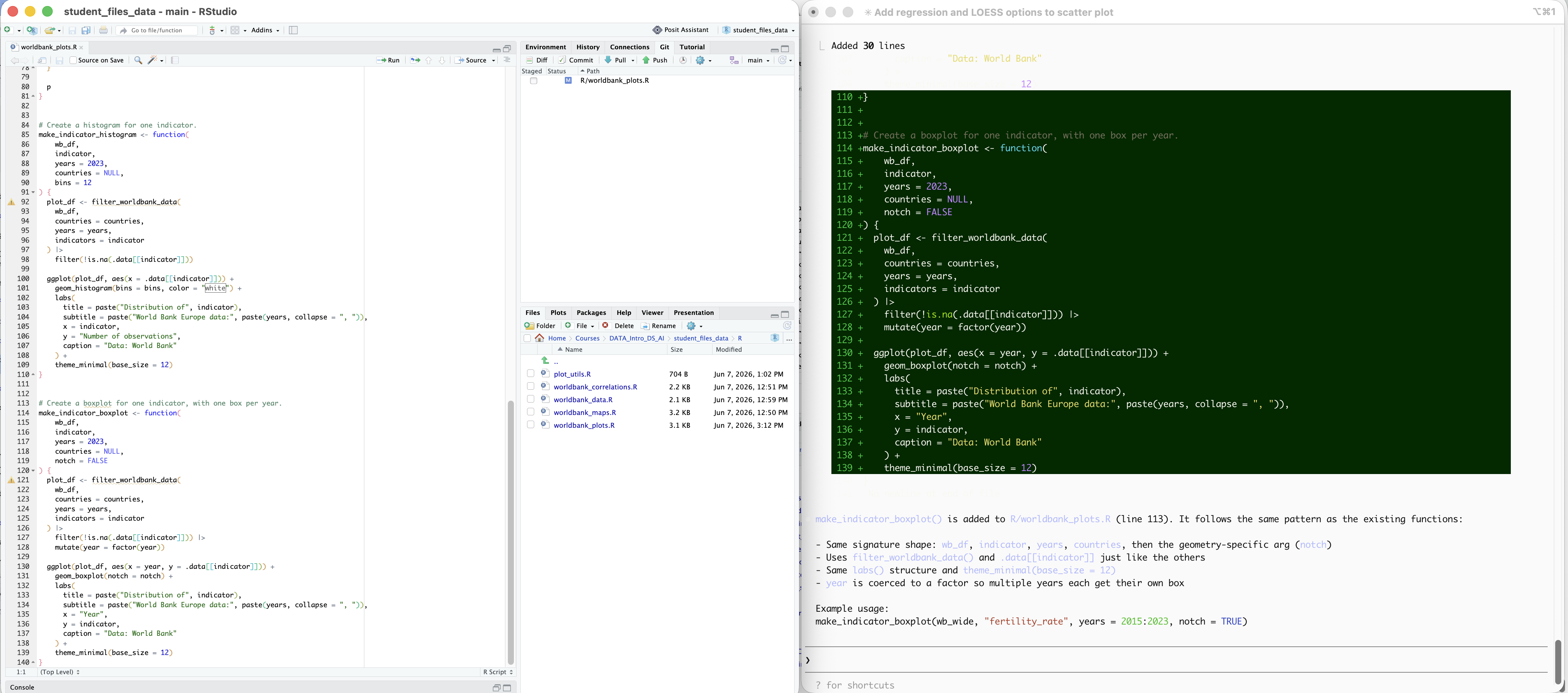Switch to the History tab
The image size is (1568, 693).
587,47
